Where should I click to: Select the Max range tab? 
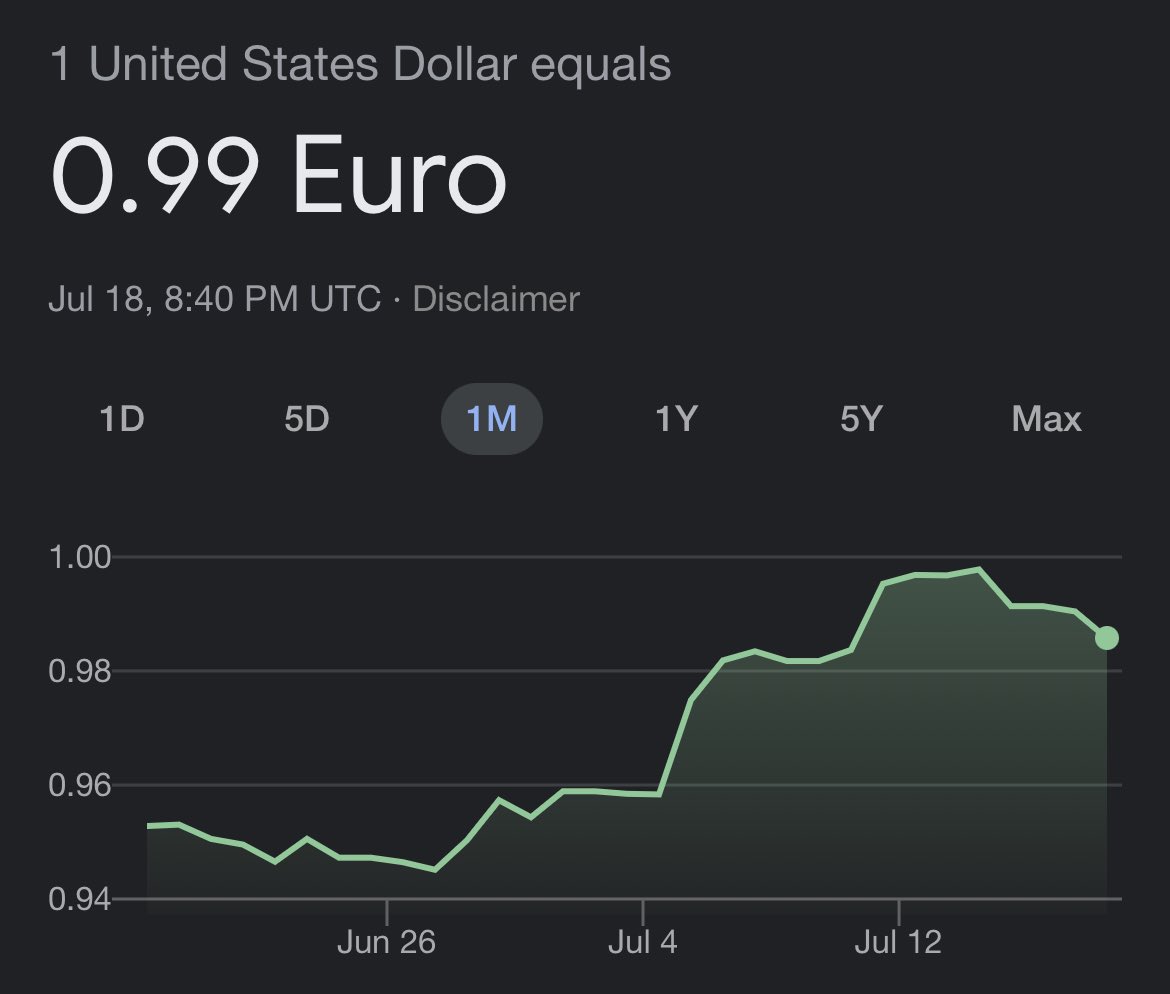click(1046, 419)
